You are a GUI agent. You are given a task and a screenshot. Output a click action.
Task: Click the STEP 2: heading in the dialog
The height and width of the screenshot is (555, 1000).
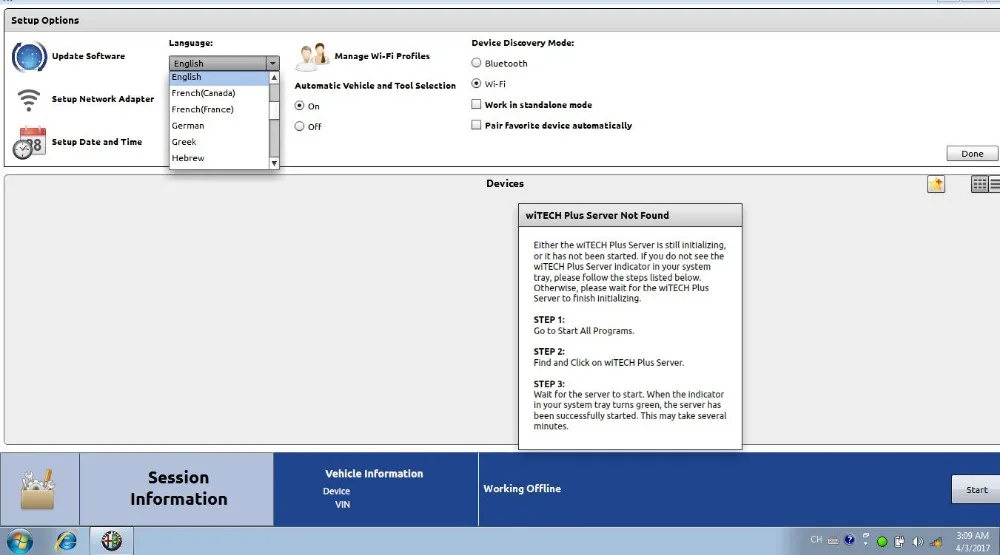(548, 352)
